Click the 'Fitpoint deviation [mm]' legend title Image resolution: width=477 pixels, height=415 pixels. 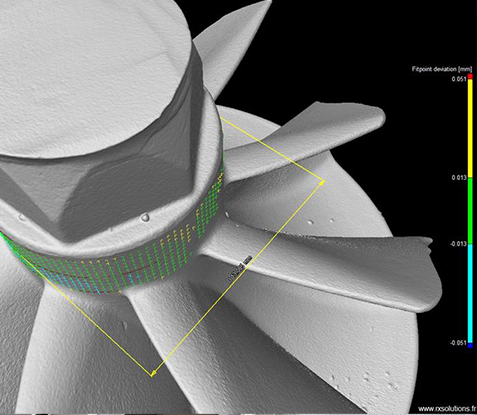pyautogui.click(x=442, y=69)
